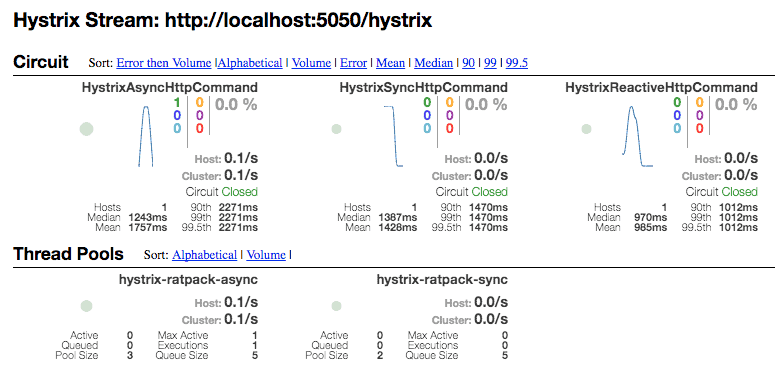The width and height of the screenshot is (775, 369).
Task: Select the hystrix-ratpack-async pool name
Action: point(188,280)
